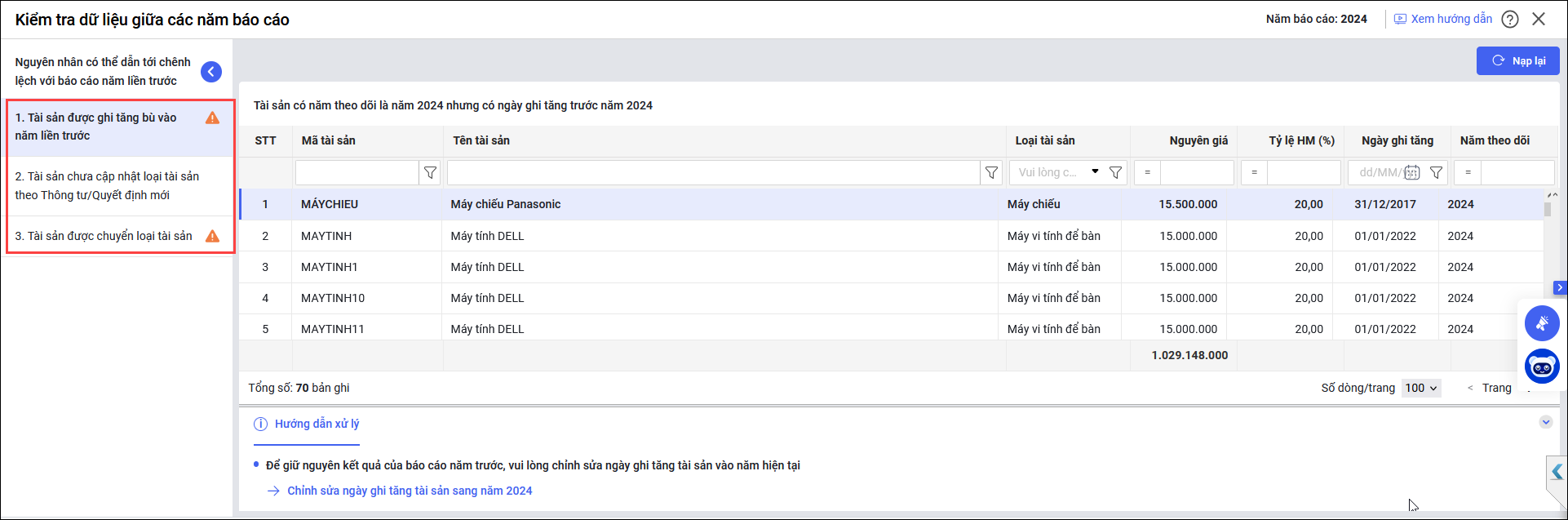The width and height of the screenshot is (1568, 520).
Task: Click the blue magic wand floating icon
Action: pos(1542,323)
